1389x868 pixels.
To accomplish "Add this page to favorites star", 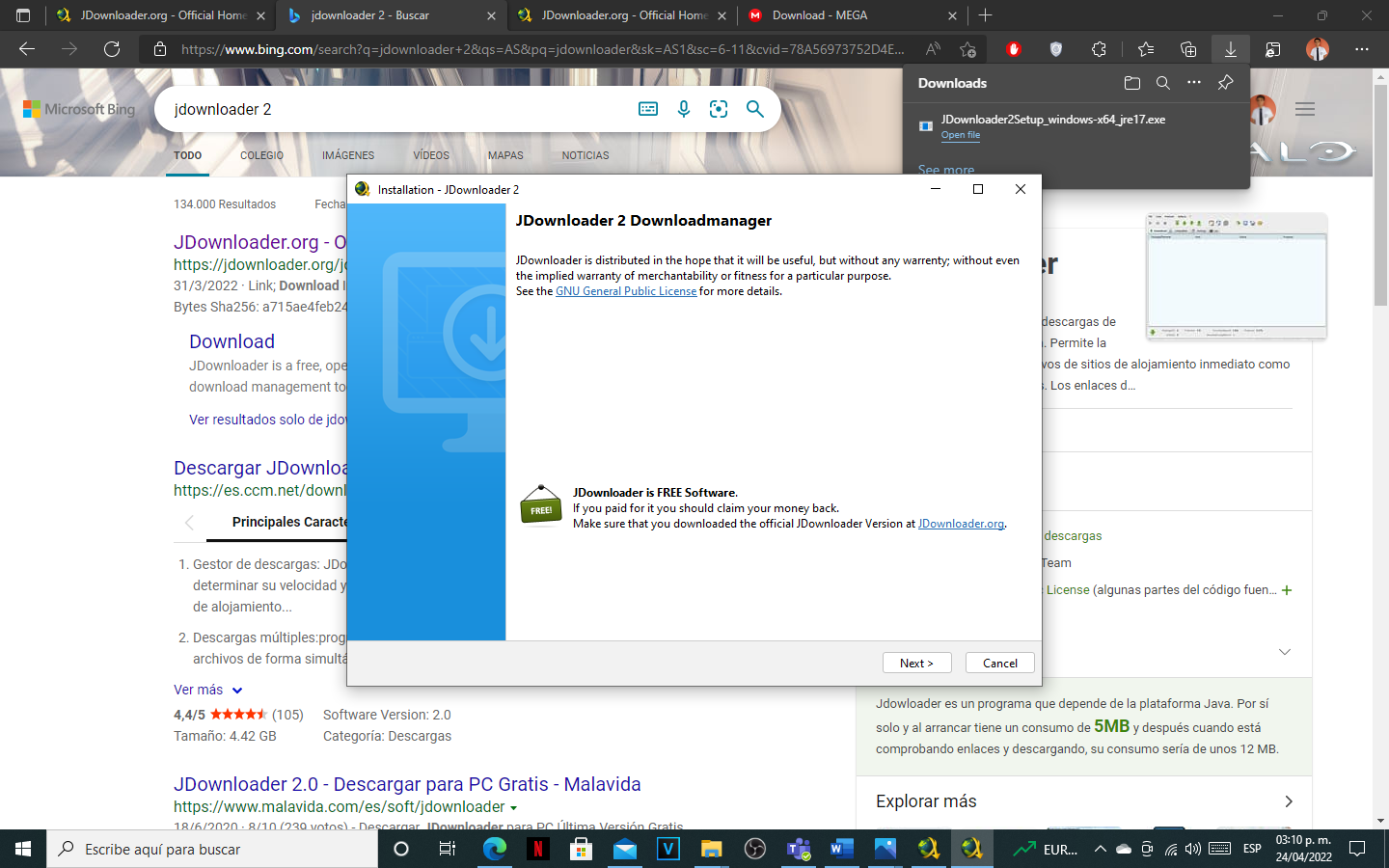I will tap(967, 49).
